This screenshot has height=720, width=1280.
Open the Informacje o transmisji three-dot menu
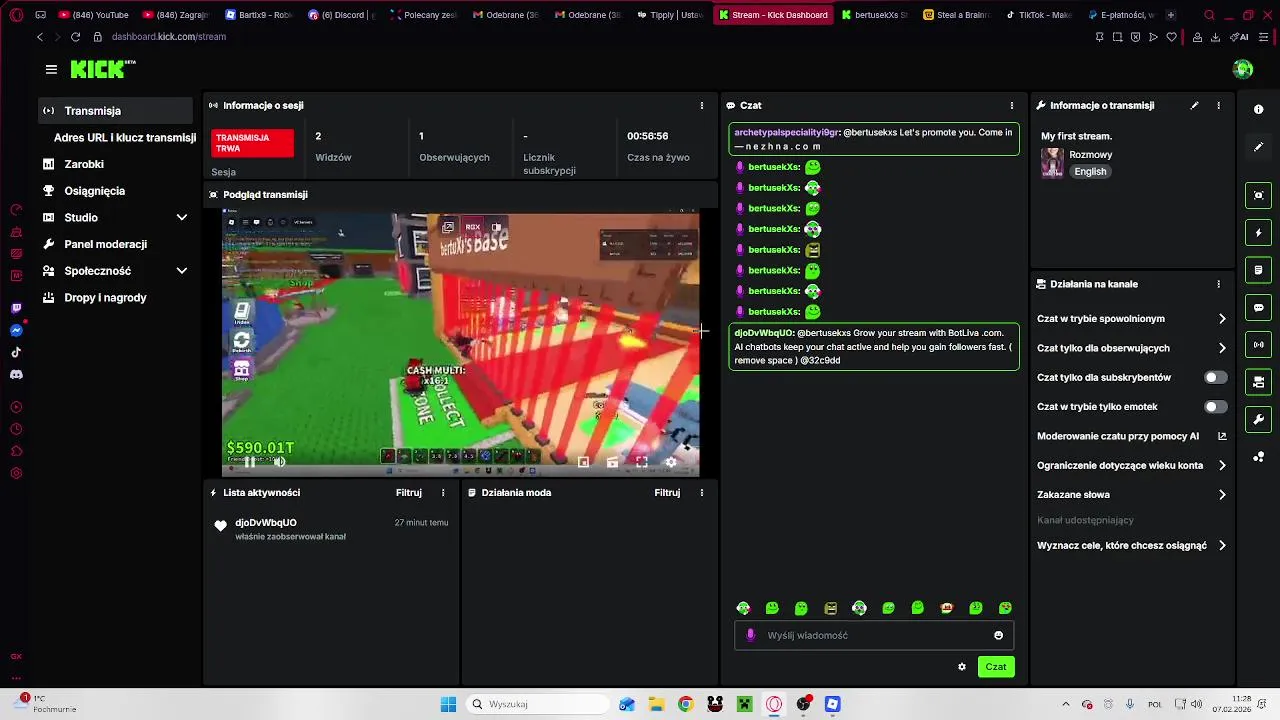click(1218, 105)
